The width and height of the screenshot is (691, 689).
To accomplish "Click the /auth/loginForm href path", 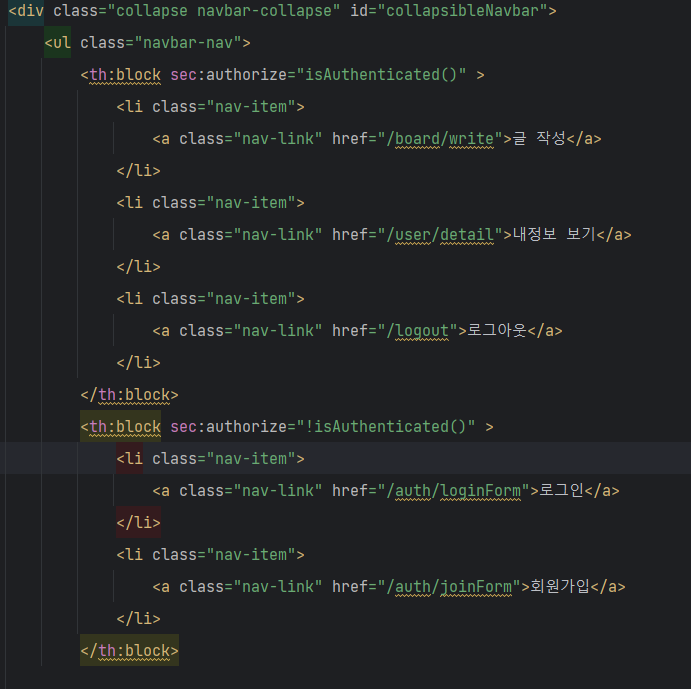I will coord(453,491).
